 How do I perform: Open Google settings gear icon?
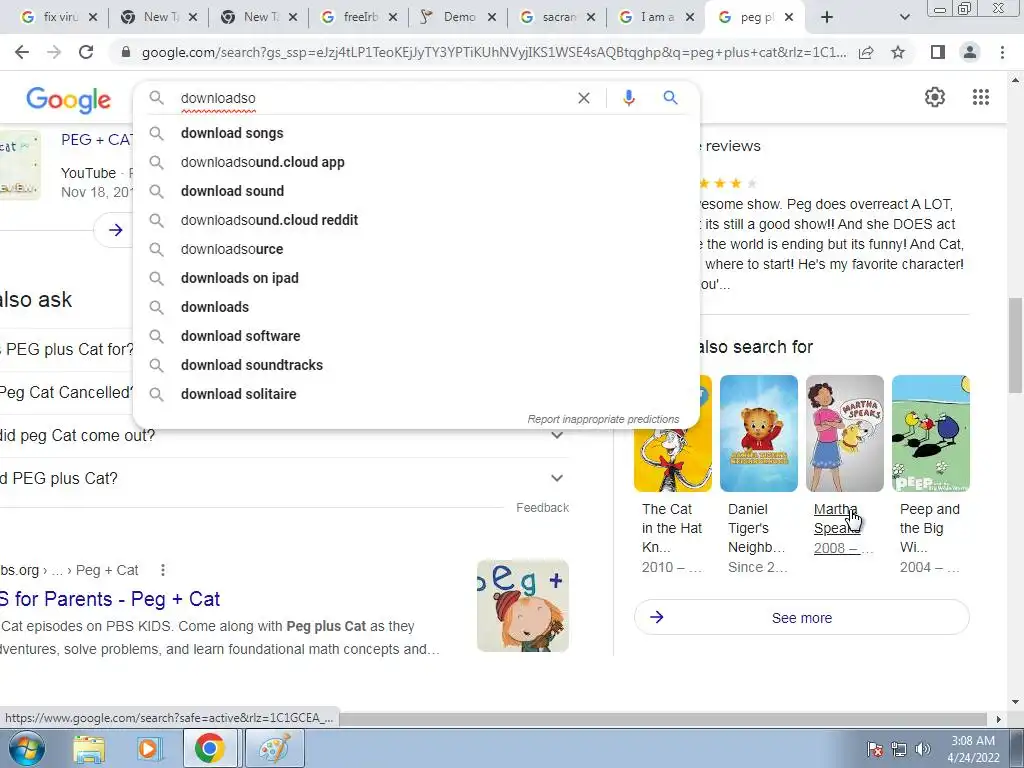tap(935, 97)
